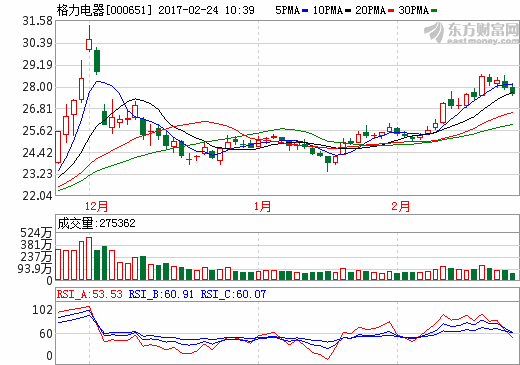Click the 28.00 price axis label
Image resolution: width=520 pixels, height=365 pixels.
(x=38, y=87)
